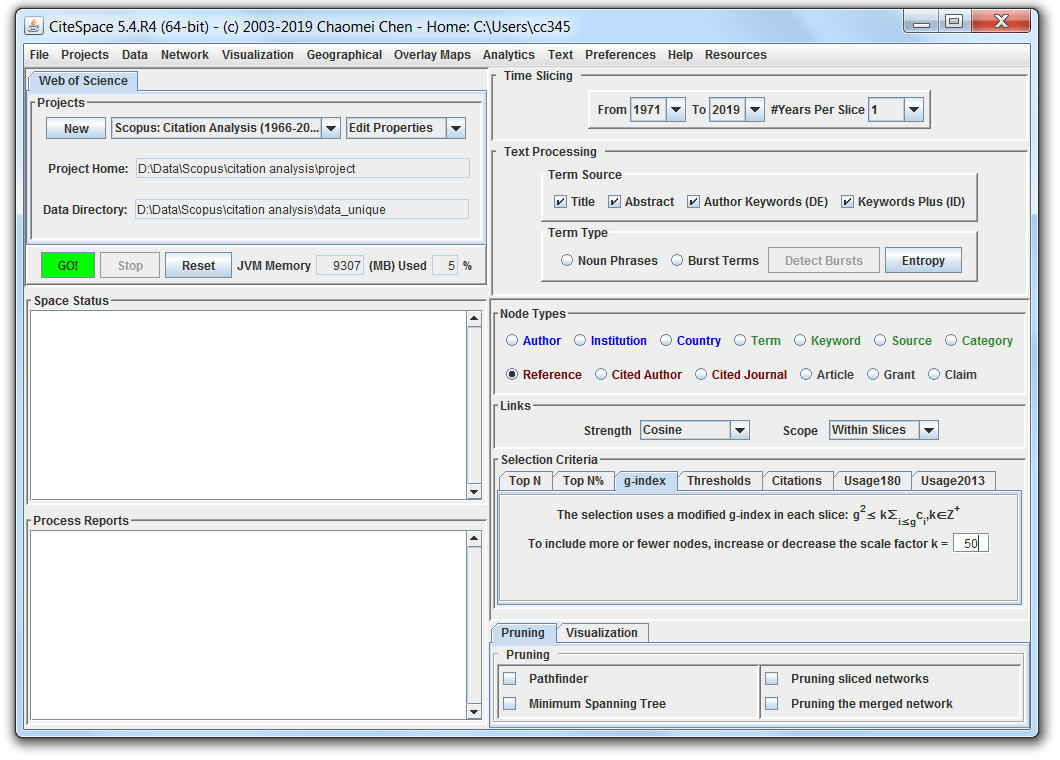Open the Overlay Maps menu
Viewport: 1060px width, 760px height.
(432, 55)
